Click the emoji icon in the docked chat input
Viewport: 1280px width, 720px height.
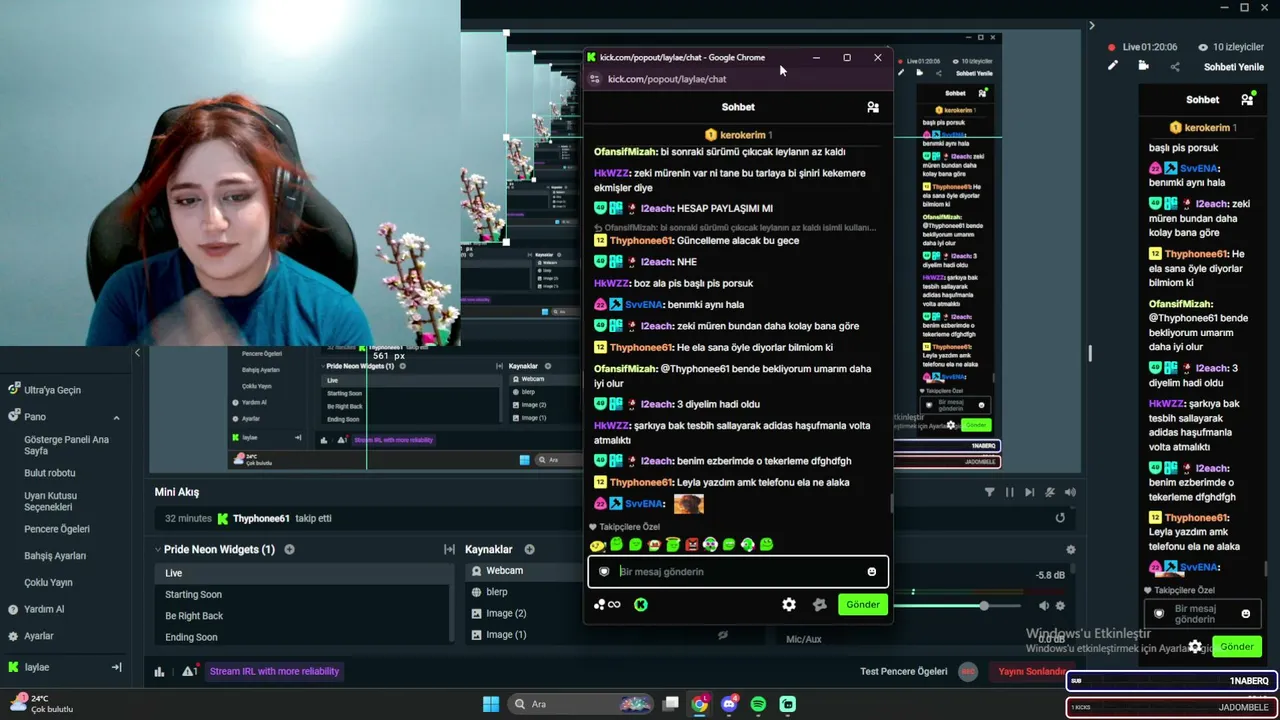pyautogui.click(x=1246, y=613)
